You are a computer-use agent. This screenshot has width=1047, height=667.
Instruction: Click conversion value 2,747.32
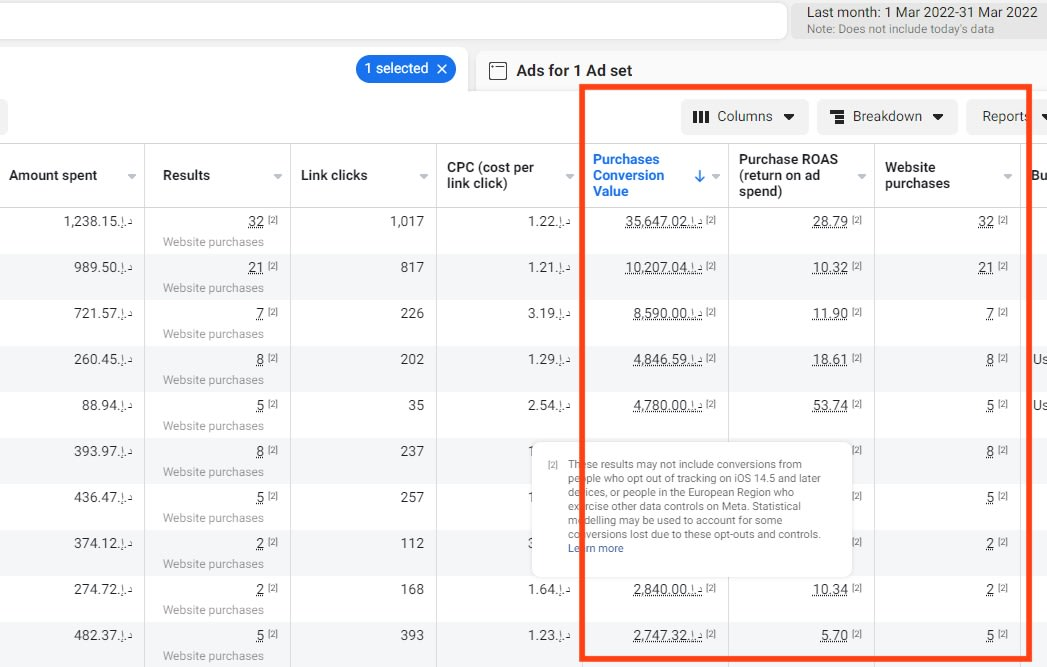[667, 636]
